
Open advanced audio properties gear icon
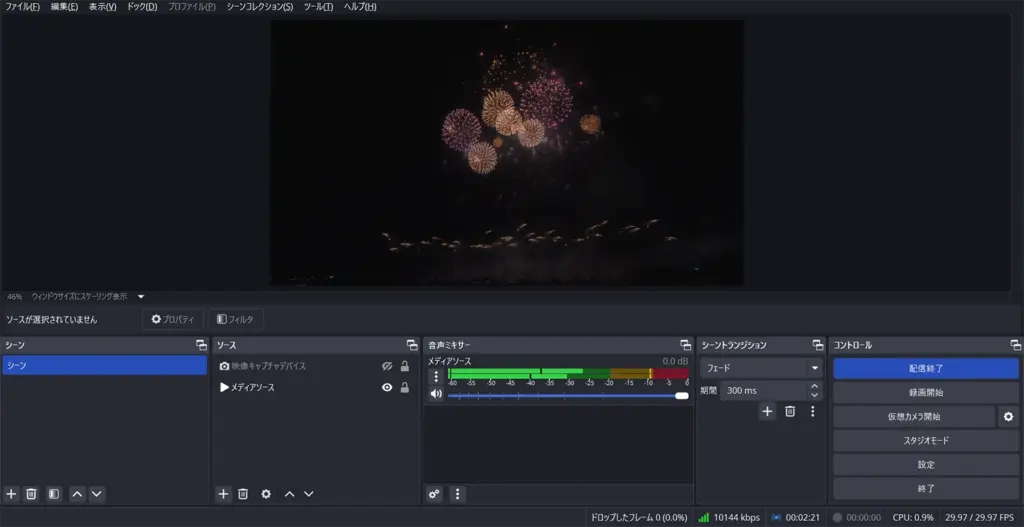(434, 494)
